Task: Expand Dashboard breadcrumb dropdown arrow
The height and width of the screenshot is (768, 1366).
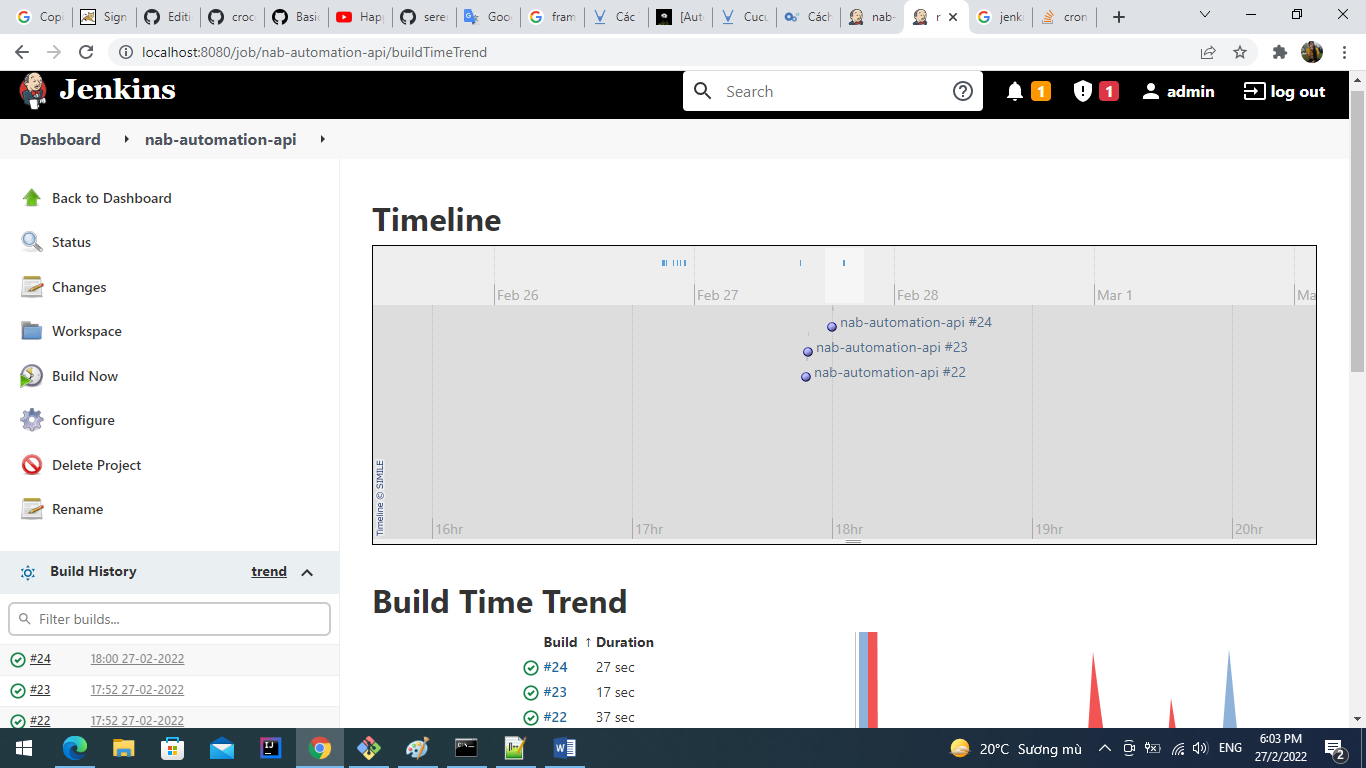Action: (x=126, y=140)
